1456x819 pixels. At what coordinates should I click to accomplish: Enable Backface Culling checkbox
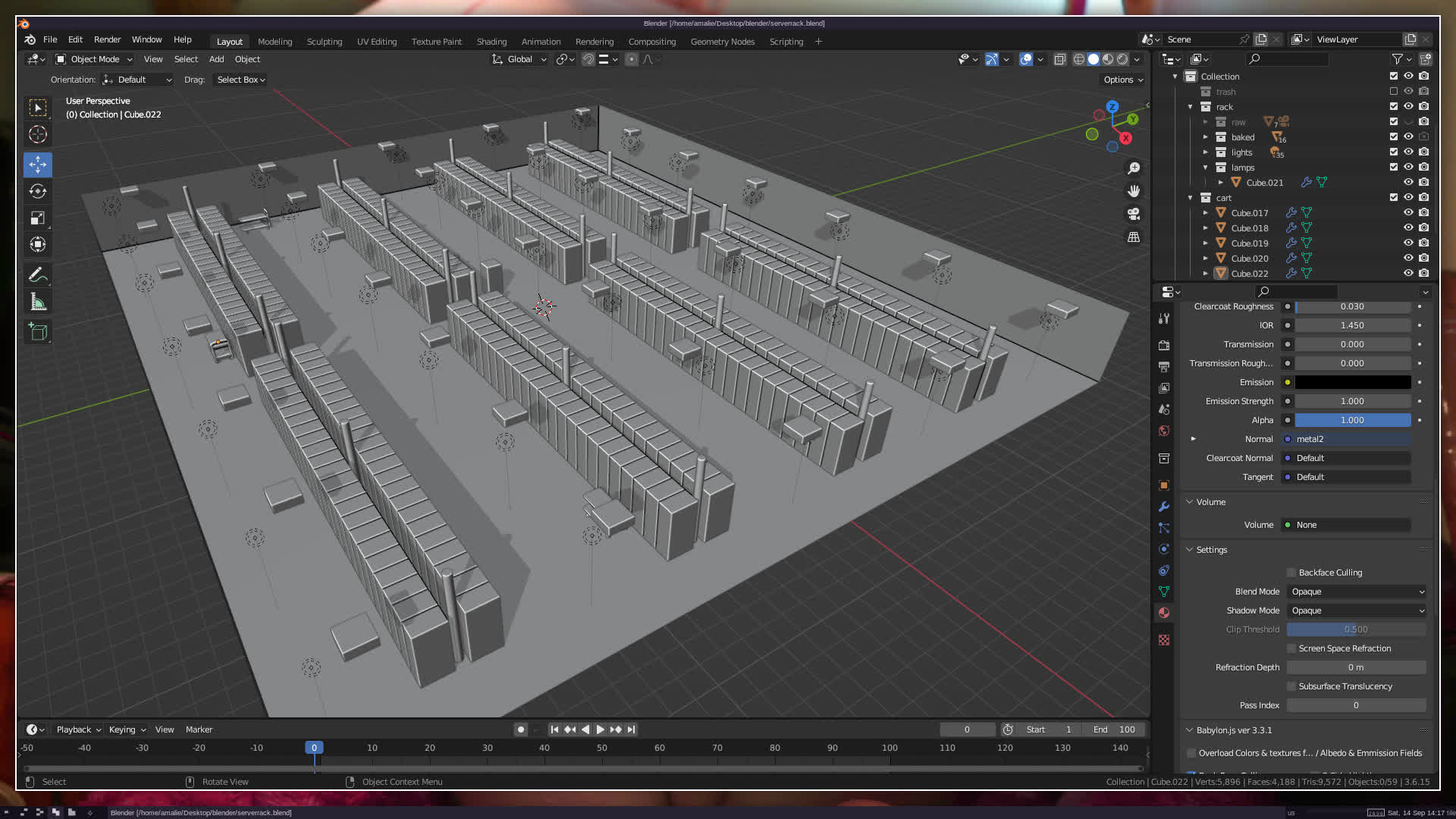click(x=1291, y=573)
